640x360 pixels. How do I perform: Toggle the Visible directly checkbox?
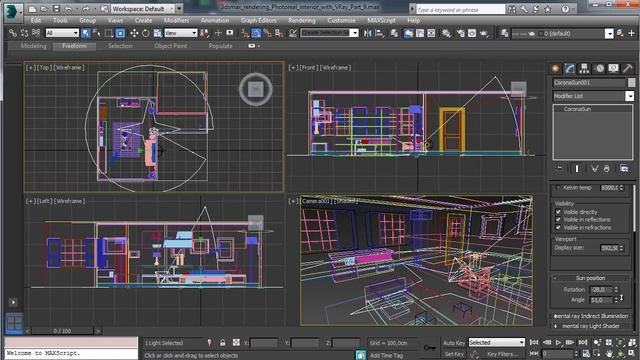(558, 211)
